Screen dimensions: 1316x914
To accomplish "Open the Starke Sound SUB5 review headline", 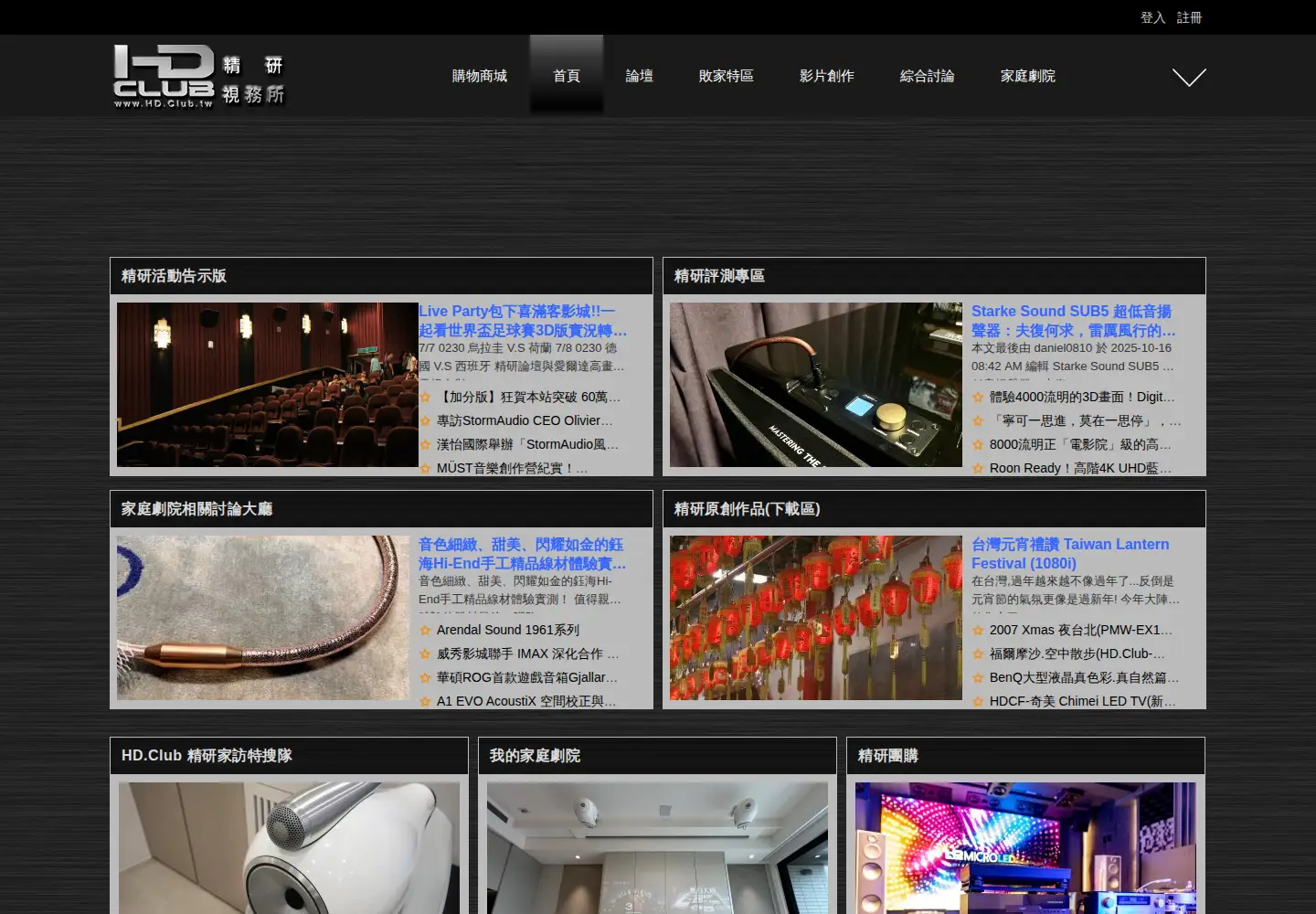I will click(x=1074, y=321).
